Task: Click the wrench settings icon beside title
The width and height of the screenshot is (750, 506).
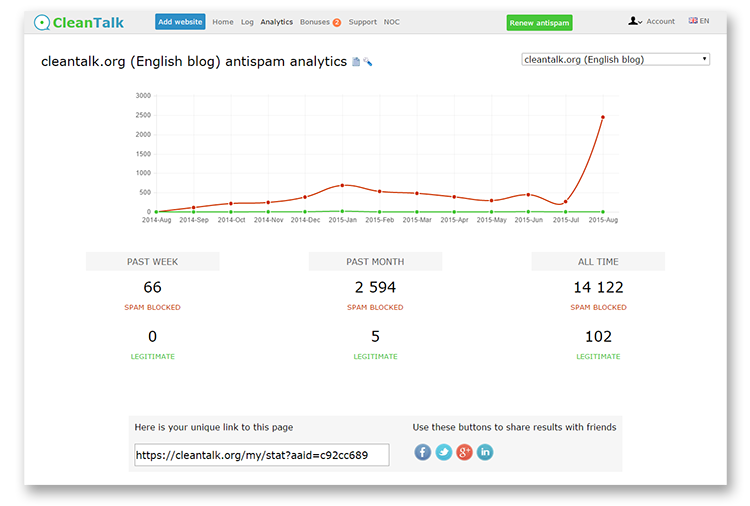Action: (368, 62)
